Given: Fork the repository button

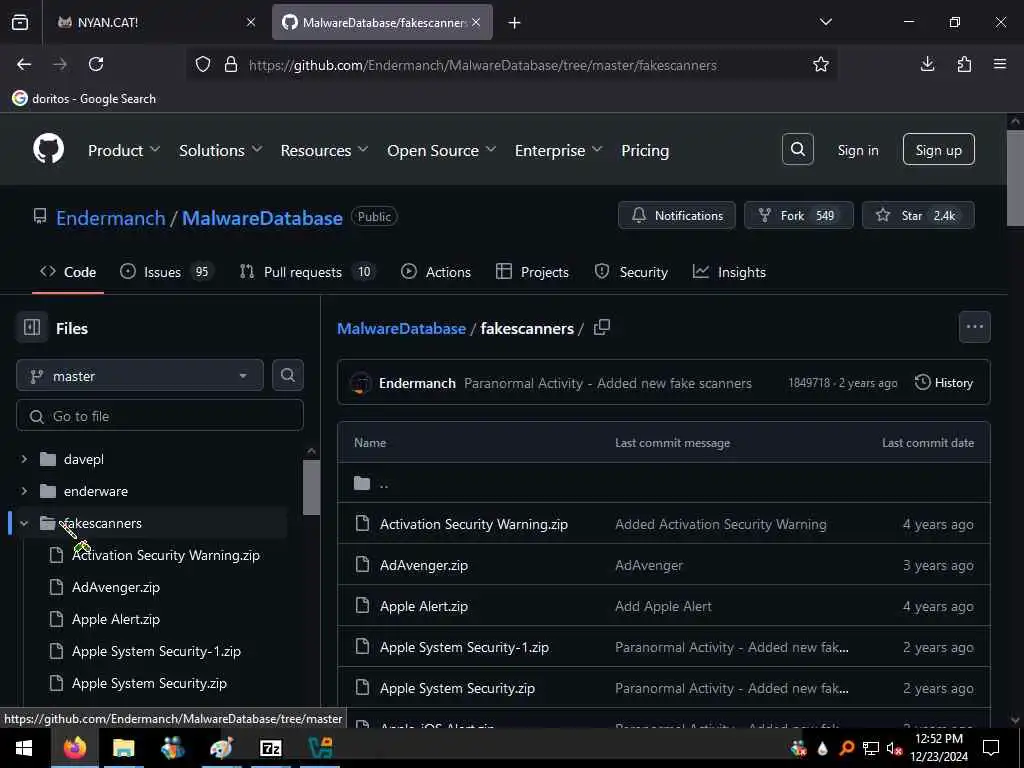Looking at the screenshot, I should pos(799,216).
